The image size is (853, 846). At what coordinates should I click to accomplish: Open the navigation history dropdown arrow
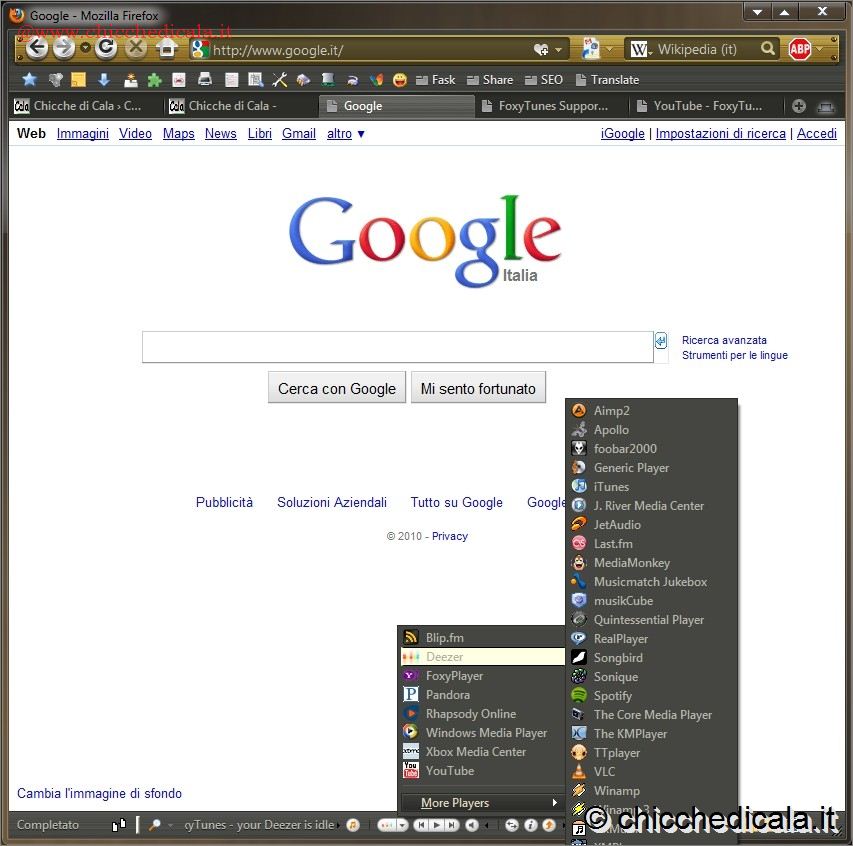click(85, 48)
